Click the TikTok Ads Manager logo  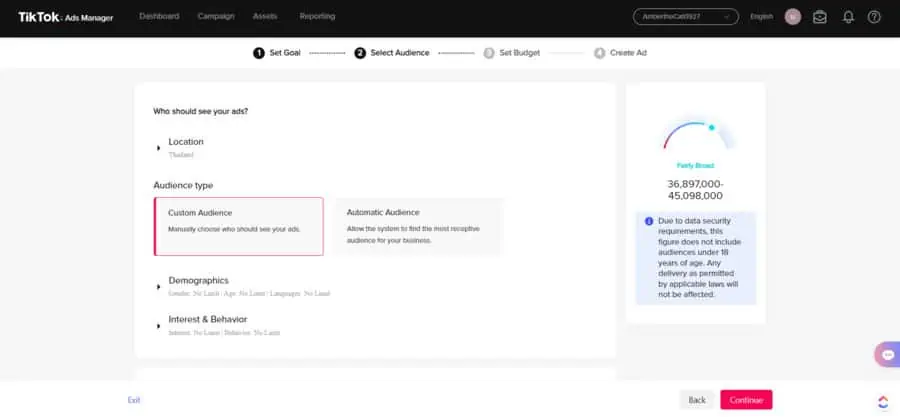click(x=65, y=17)
